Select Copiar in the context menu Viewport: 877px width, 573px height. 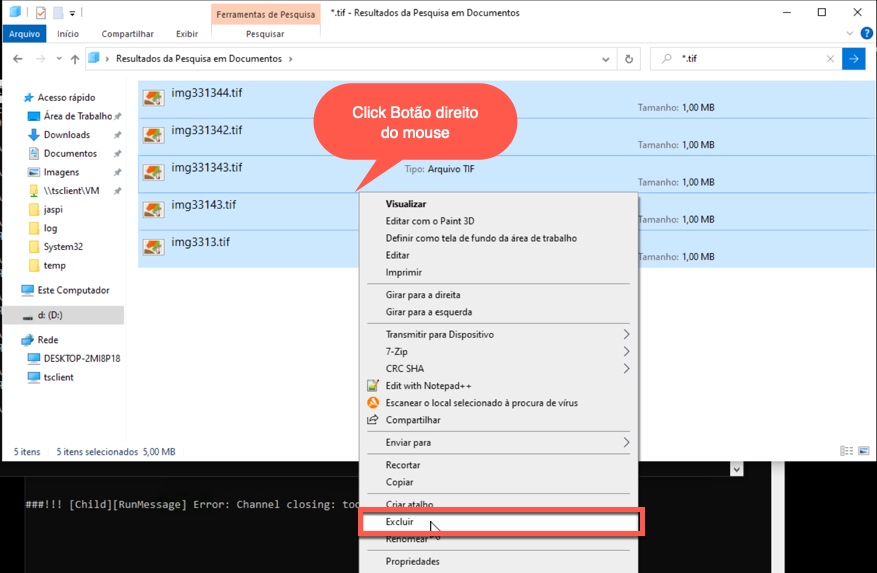399,482
